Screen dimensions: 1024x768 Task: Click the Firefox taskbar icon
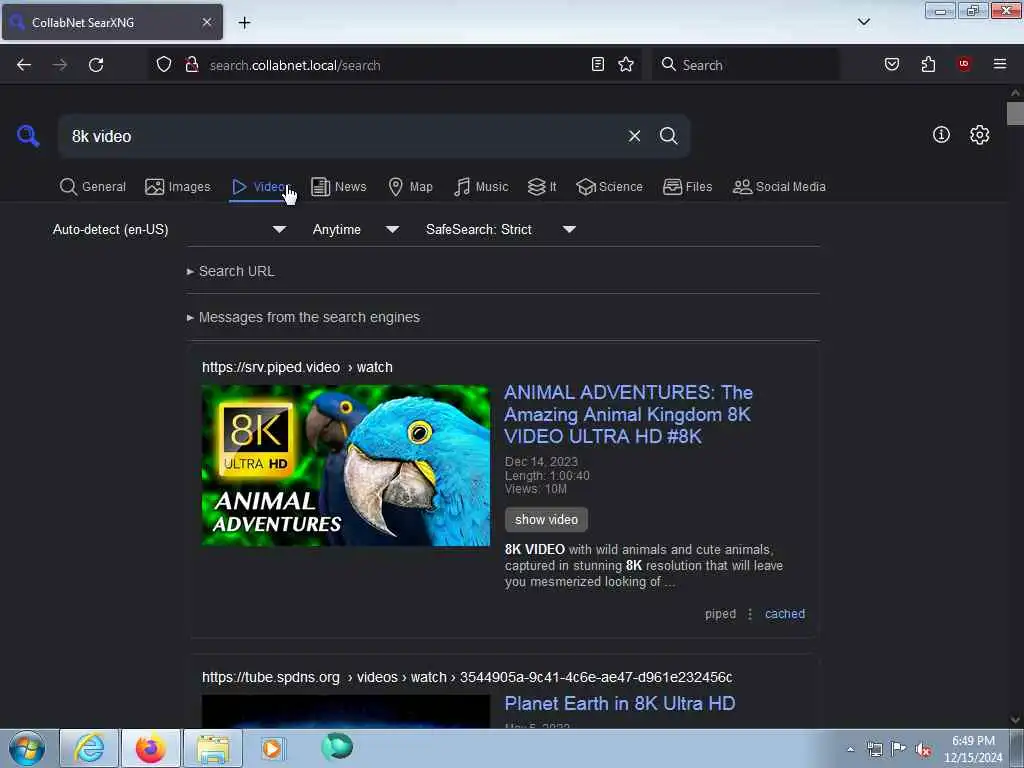[x=150, y=748]
